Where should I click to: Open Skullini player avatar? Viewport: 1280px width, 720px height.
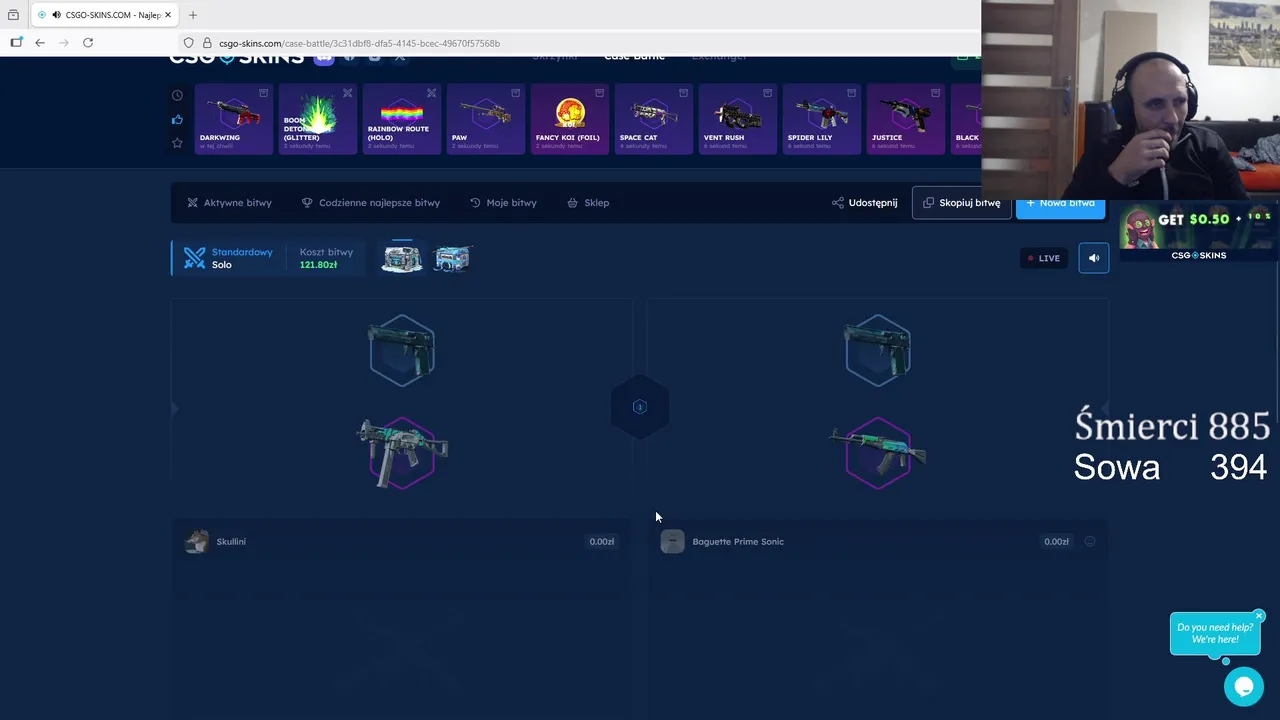[197, 541]
